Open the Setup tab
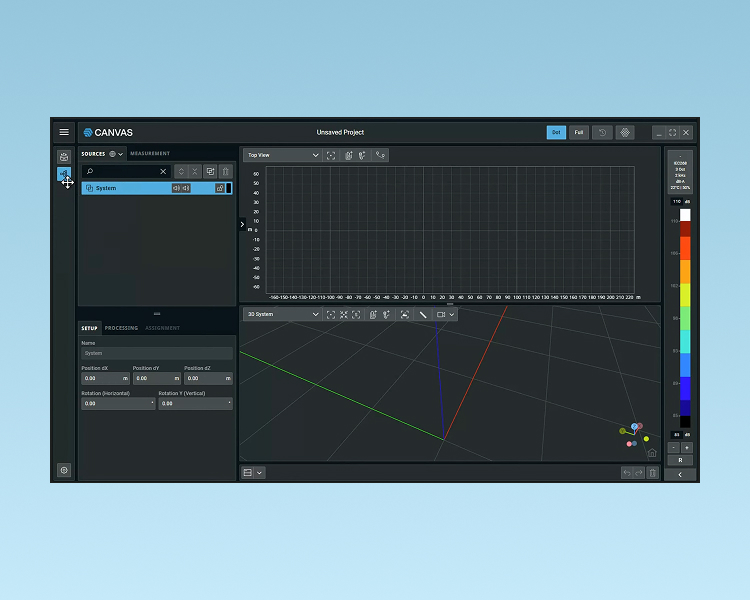The height and width of the screenshot is (600, 750). pyautogui.click(x=89, y=328)
